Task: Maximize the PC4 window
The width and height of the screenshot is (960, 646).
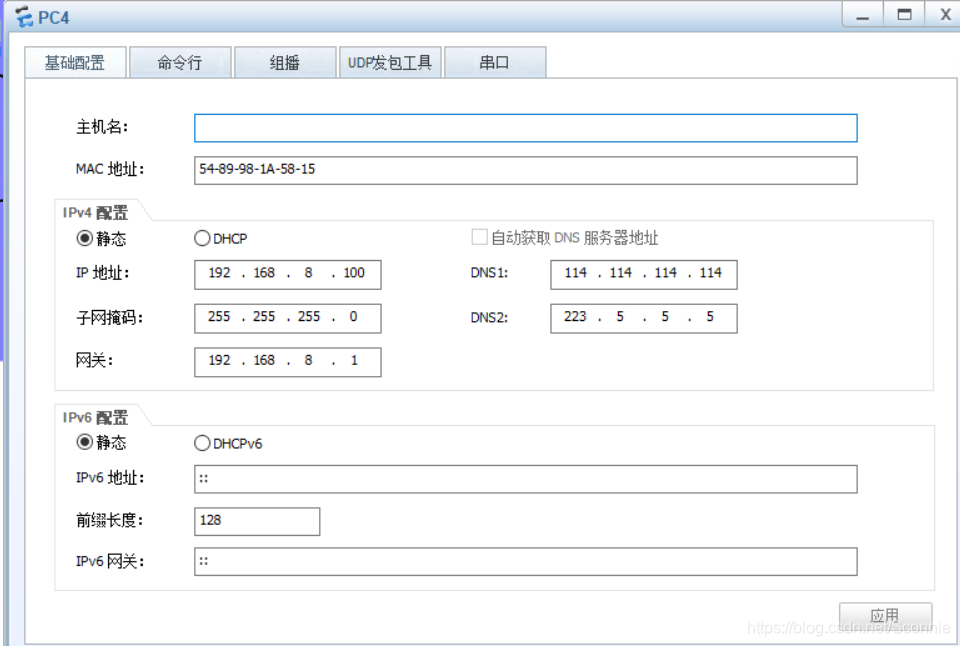Action: [x=904, y=15]
